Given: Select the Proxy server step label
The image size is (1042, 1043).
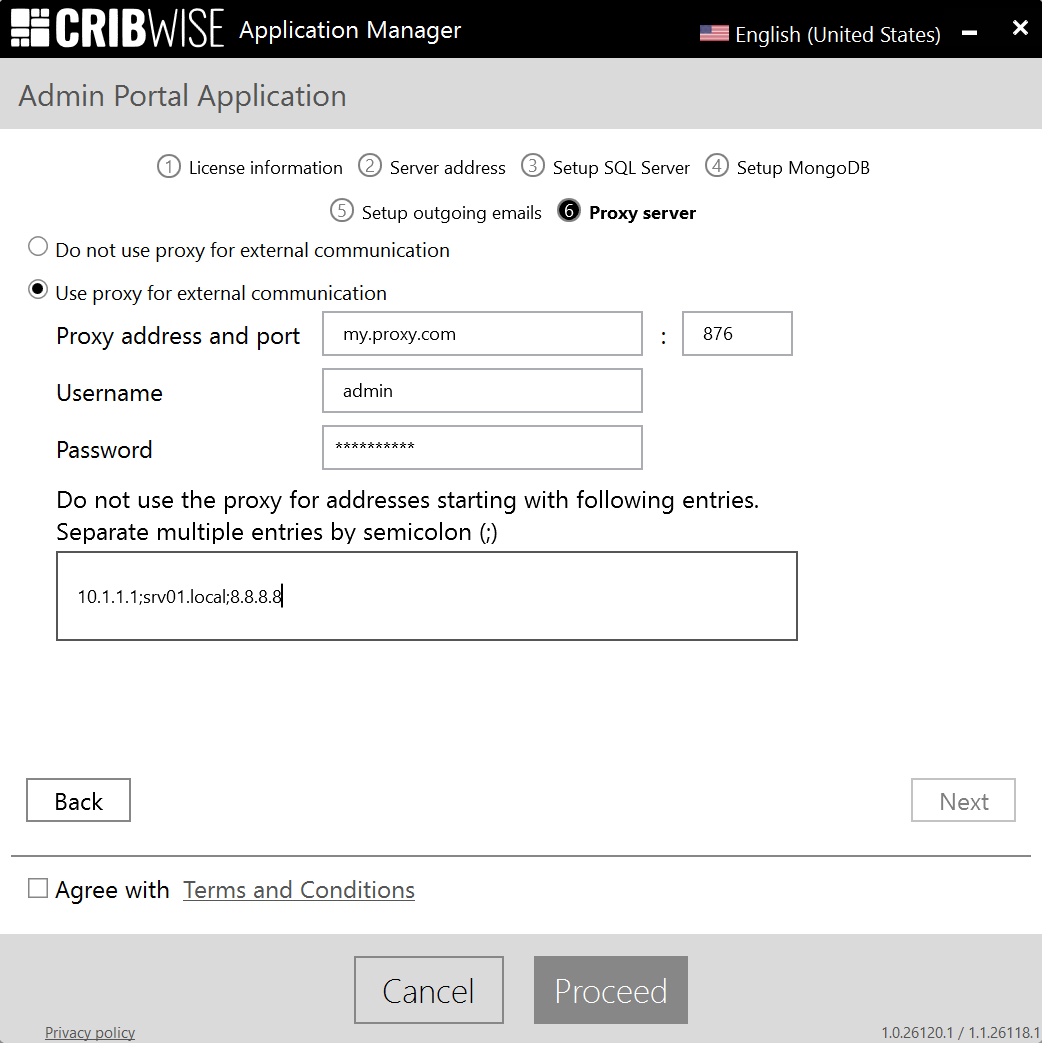Looking at the screenshot, I should point(642,213).
